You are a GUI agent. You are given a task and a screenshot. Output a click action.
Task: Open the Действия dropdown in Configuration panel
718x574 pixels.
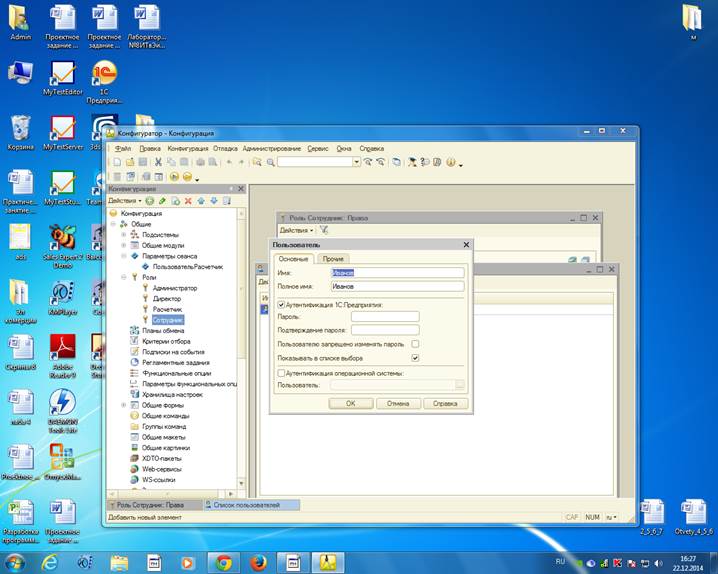pos(125,201)
